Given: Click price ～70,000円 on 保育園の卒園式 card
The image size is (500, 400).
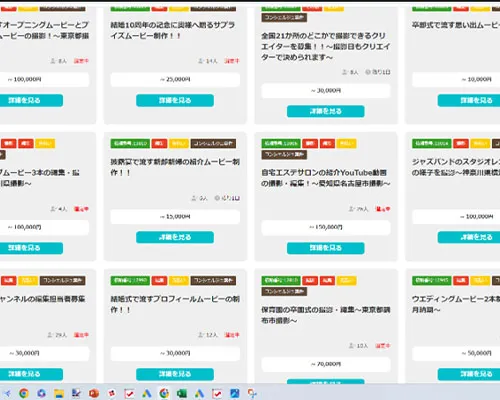Looking at the screenshot, I should [326, 364].
